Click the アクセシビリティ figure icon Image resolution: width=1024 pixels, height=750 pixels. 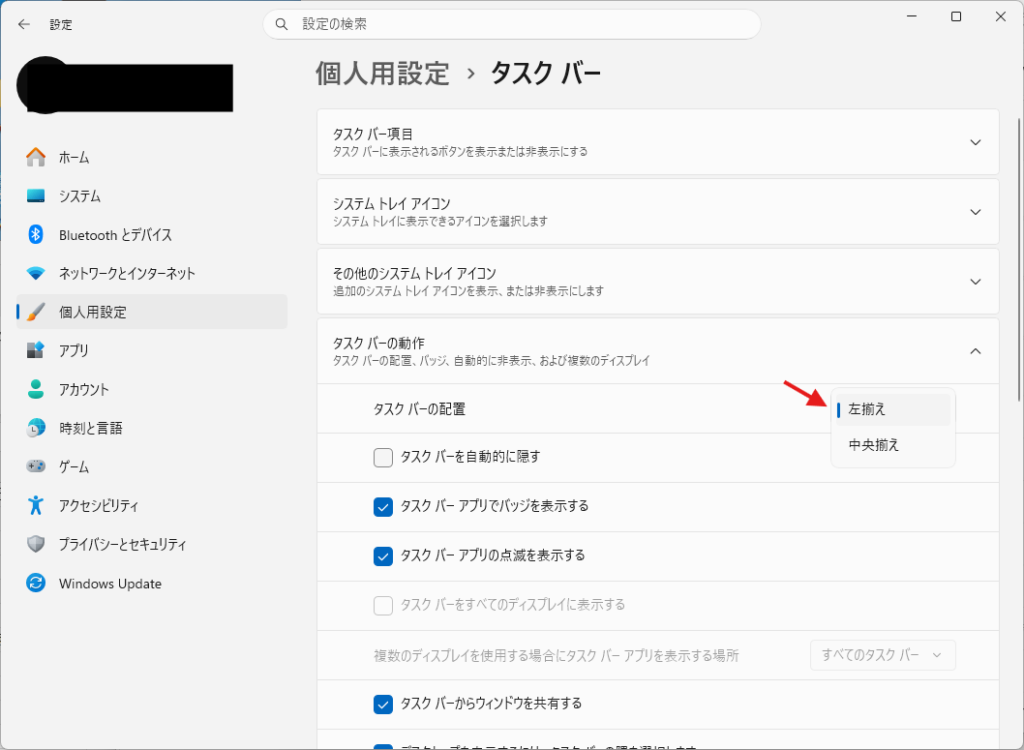pyautogui.click(x=36, y=505)
